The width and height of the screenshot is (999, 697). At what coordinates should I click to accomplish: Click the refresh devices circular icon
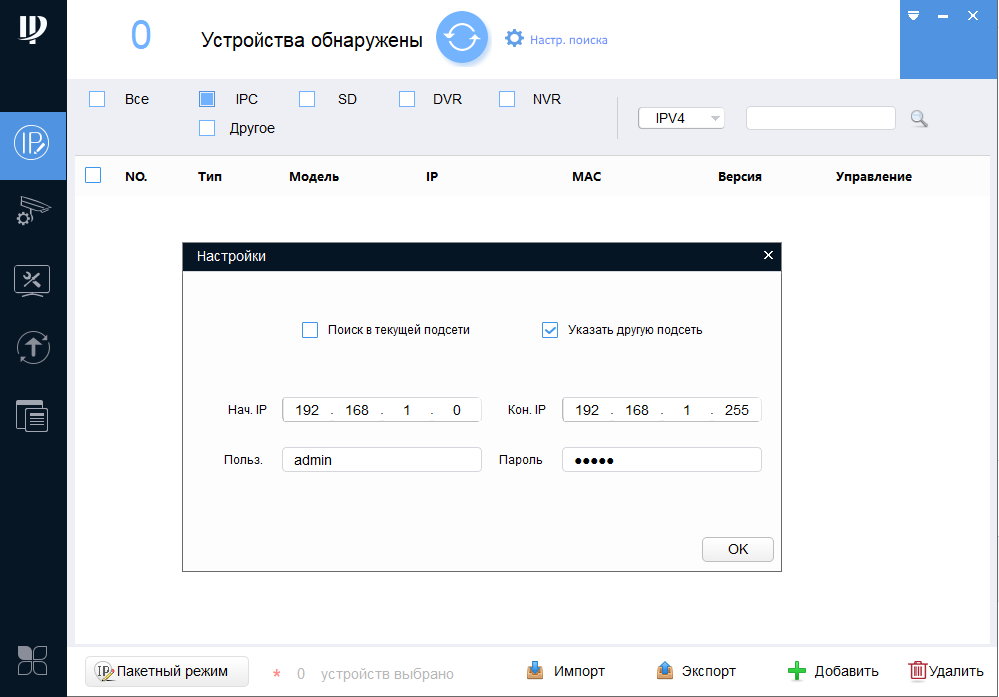point(462,39)
